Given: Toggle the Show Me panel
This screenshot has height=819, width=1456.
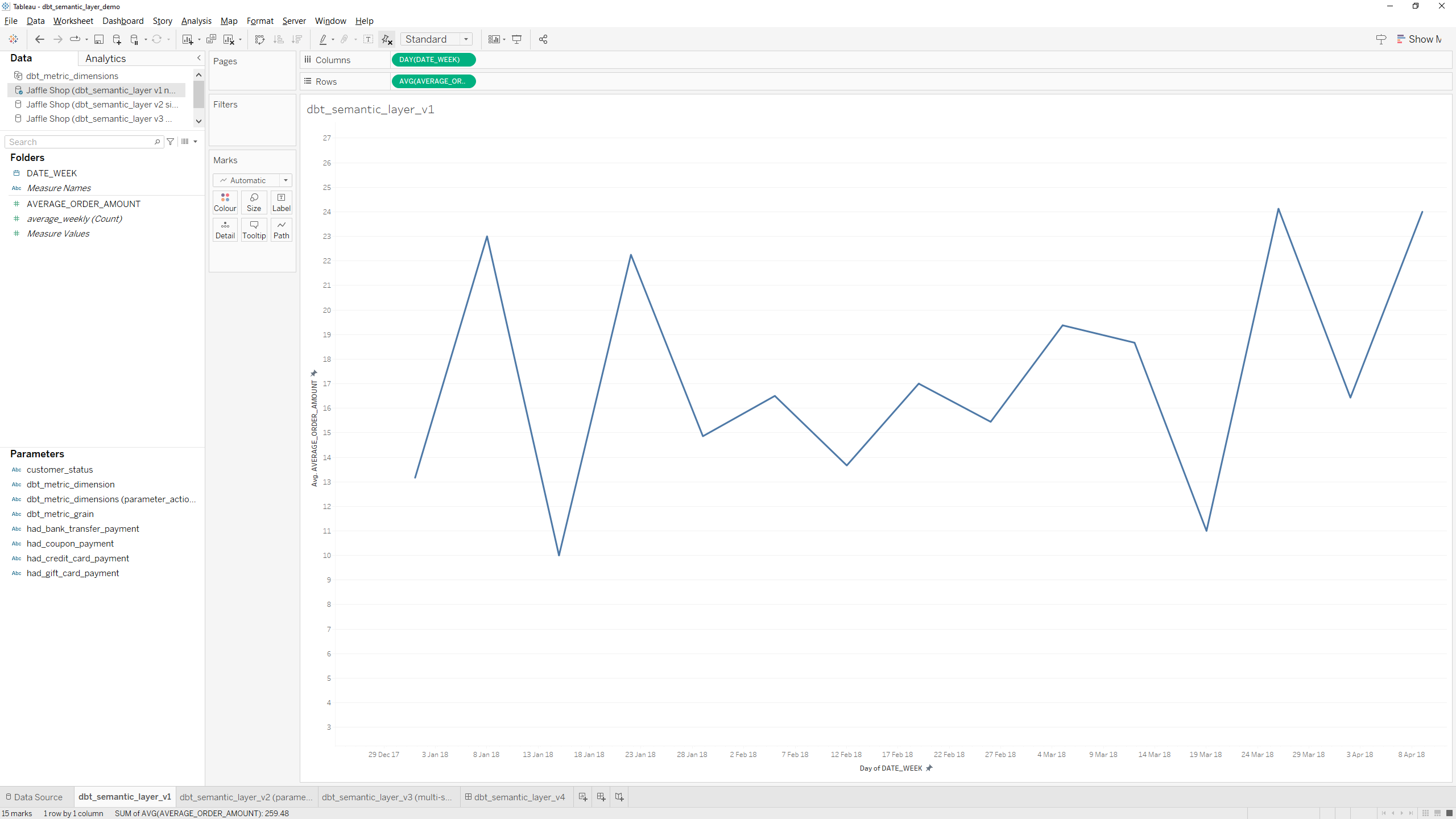Looking at the screenshot, I should tap(1419, 39).
